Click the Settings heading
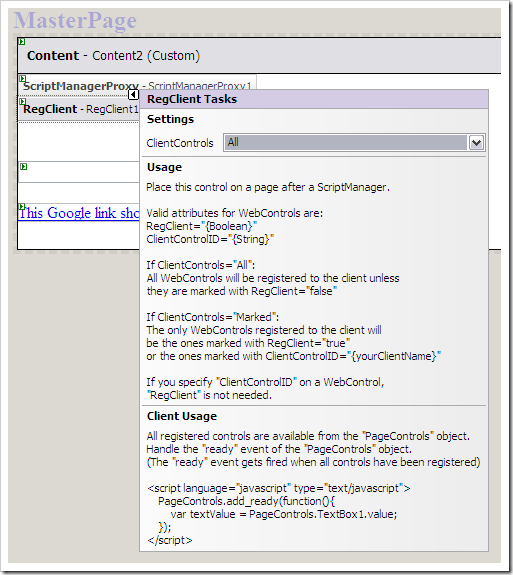 coord(170,120)
